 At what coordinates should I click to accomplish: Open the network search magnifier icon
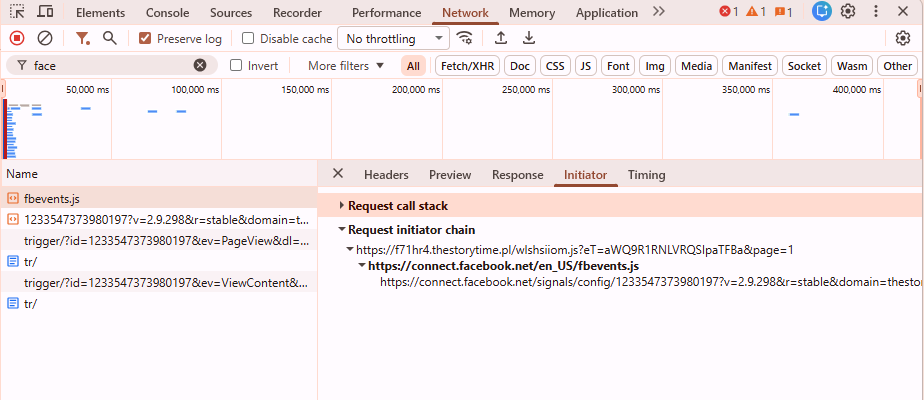pos(110,38)
